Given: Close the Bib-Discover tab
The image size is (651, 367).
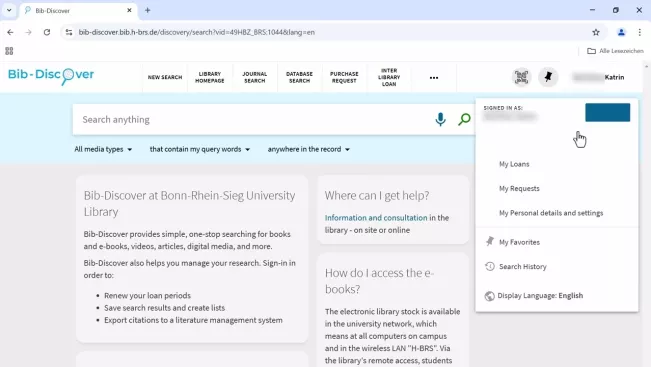Looking at the screenshot, I should click(129, 10).
